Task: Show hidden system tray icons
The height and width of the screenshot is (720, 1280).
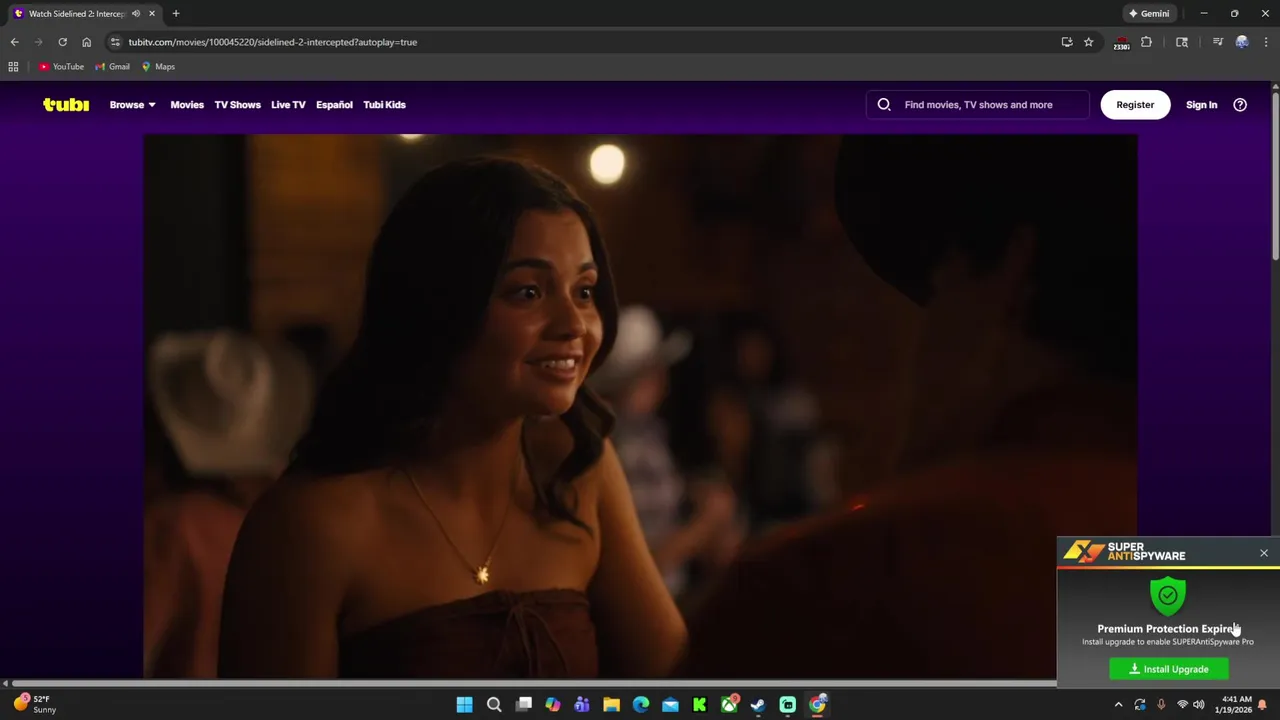Action: (1119, 705)
